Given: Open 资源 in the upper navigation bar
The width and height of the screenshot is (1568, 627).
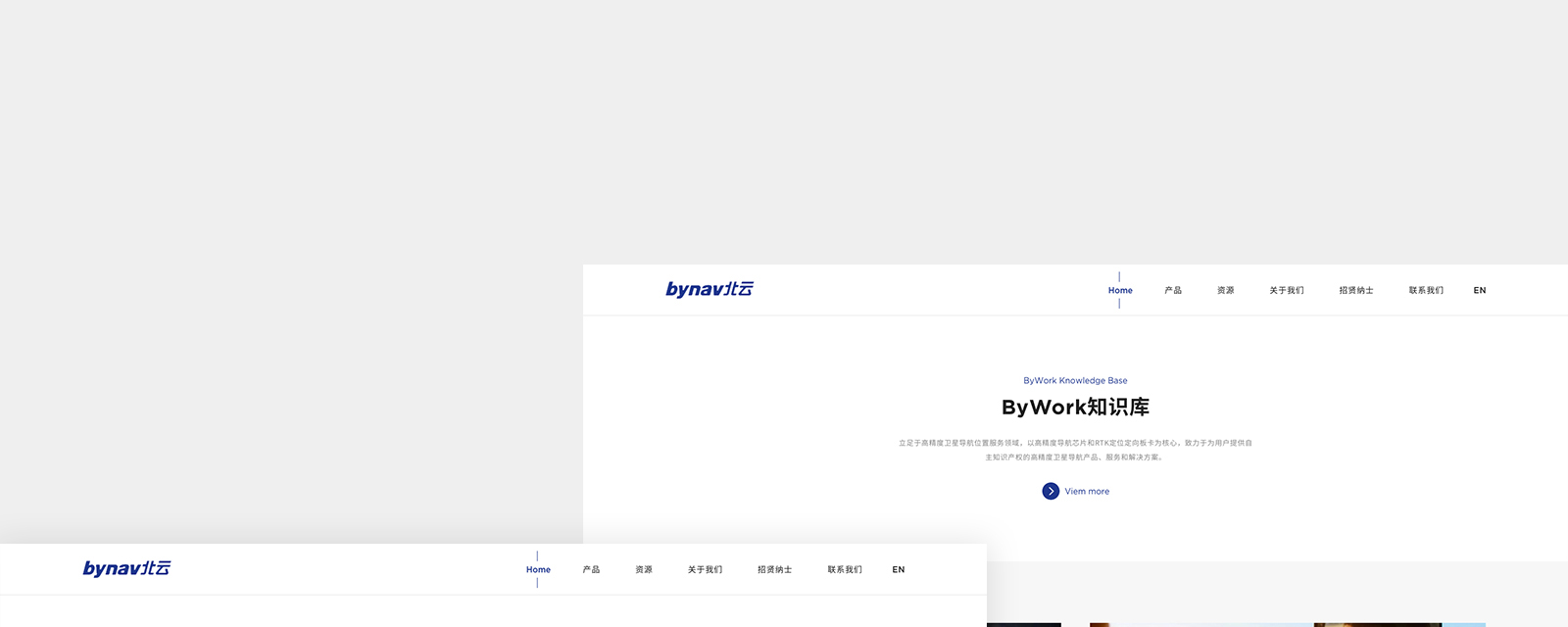Looking at the screenshot, I should (x=1225, y=290).
